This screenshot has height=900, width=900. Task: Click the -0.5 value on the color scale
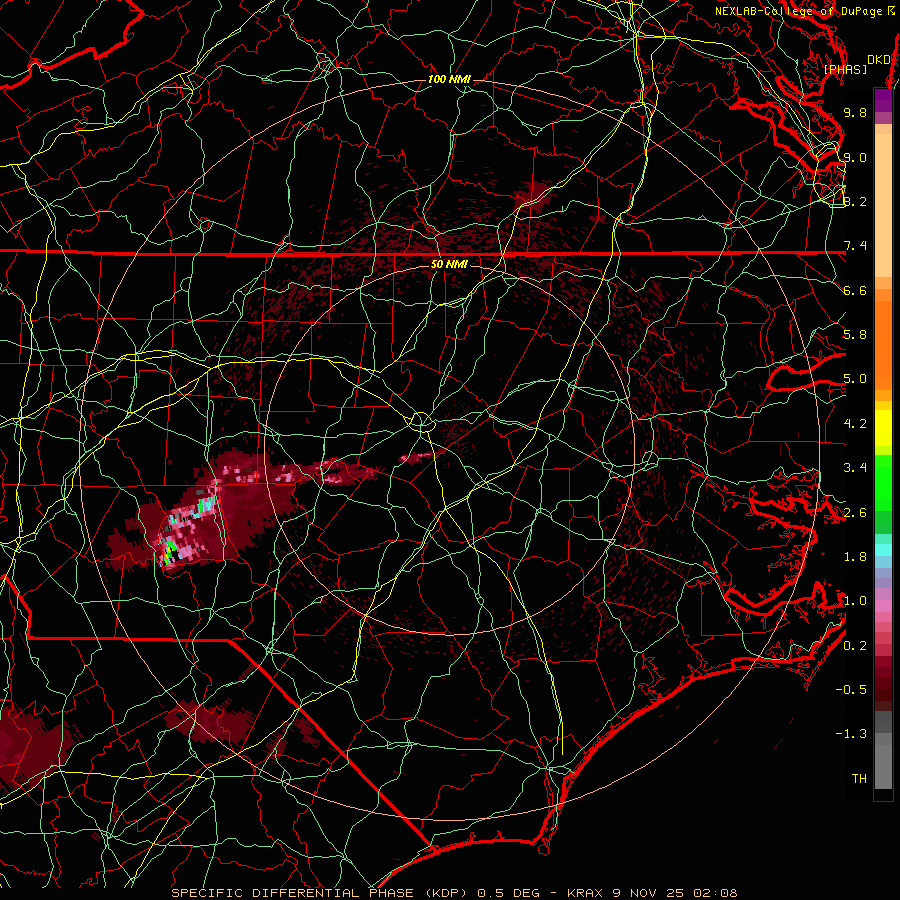click(x=851, y=689)
